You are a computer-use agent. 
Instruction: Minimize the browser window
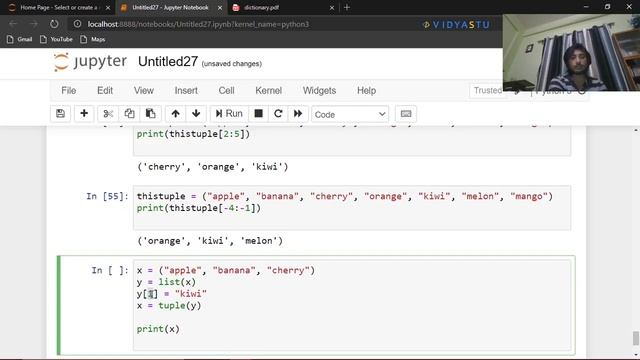586,7
